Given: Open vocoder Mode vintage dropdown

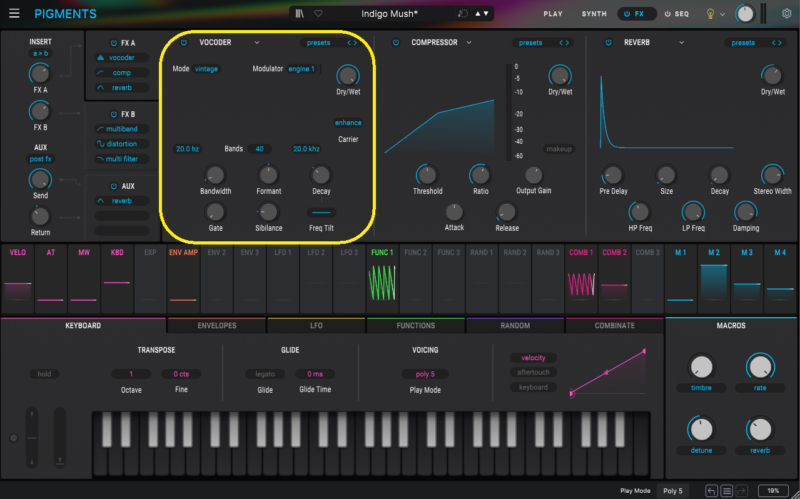Looking at the screenshot, I should click(x=207, y=69).
